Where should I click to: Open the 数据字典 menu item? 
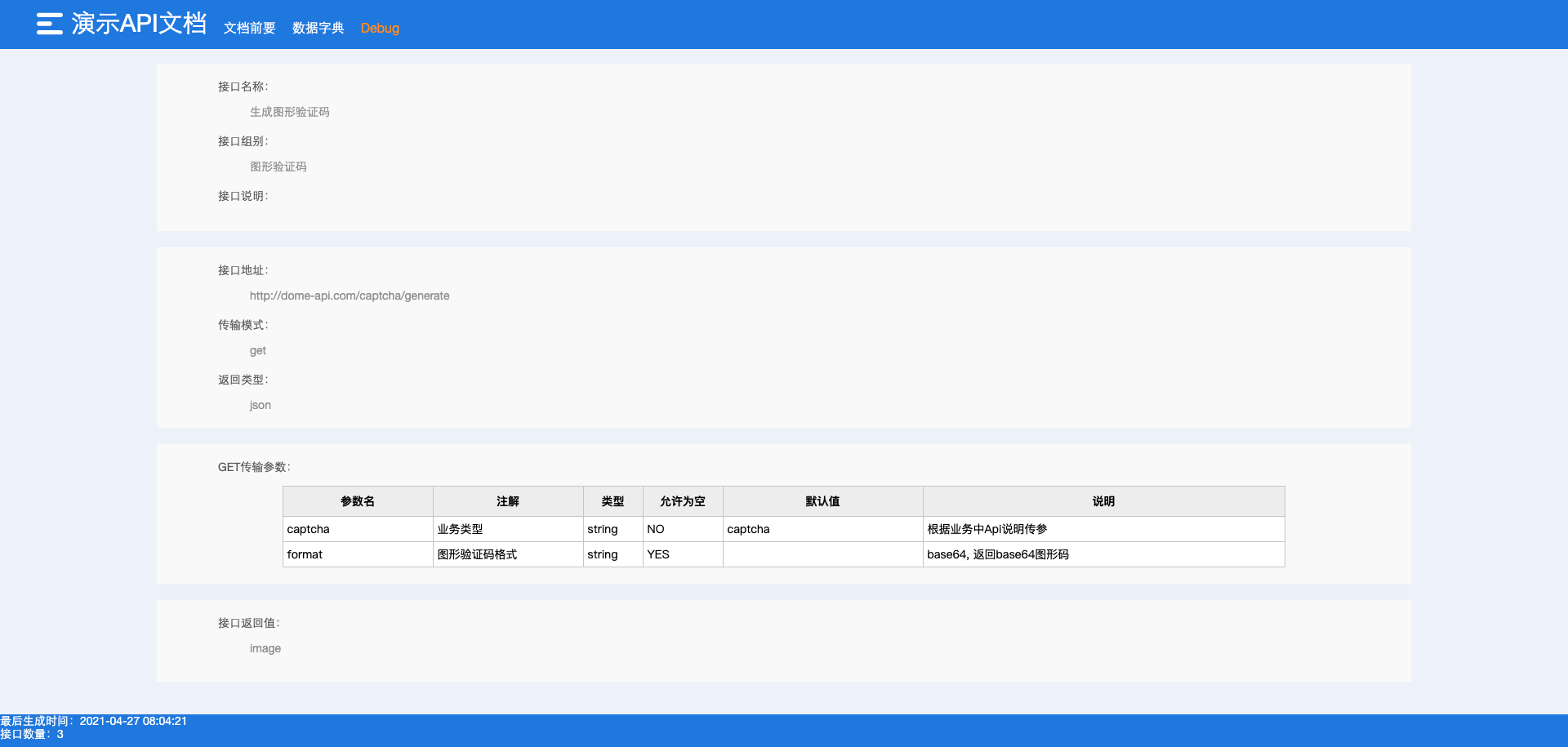pos(318,28)
